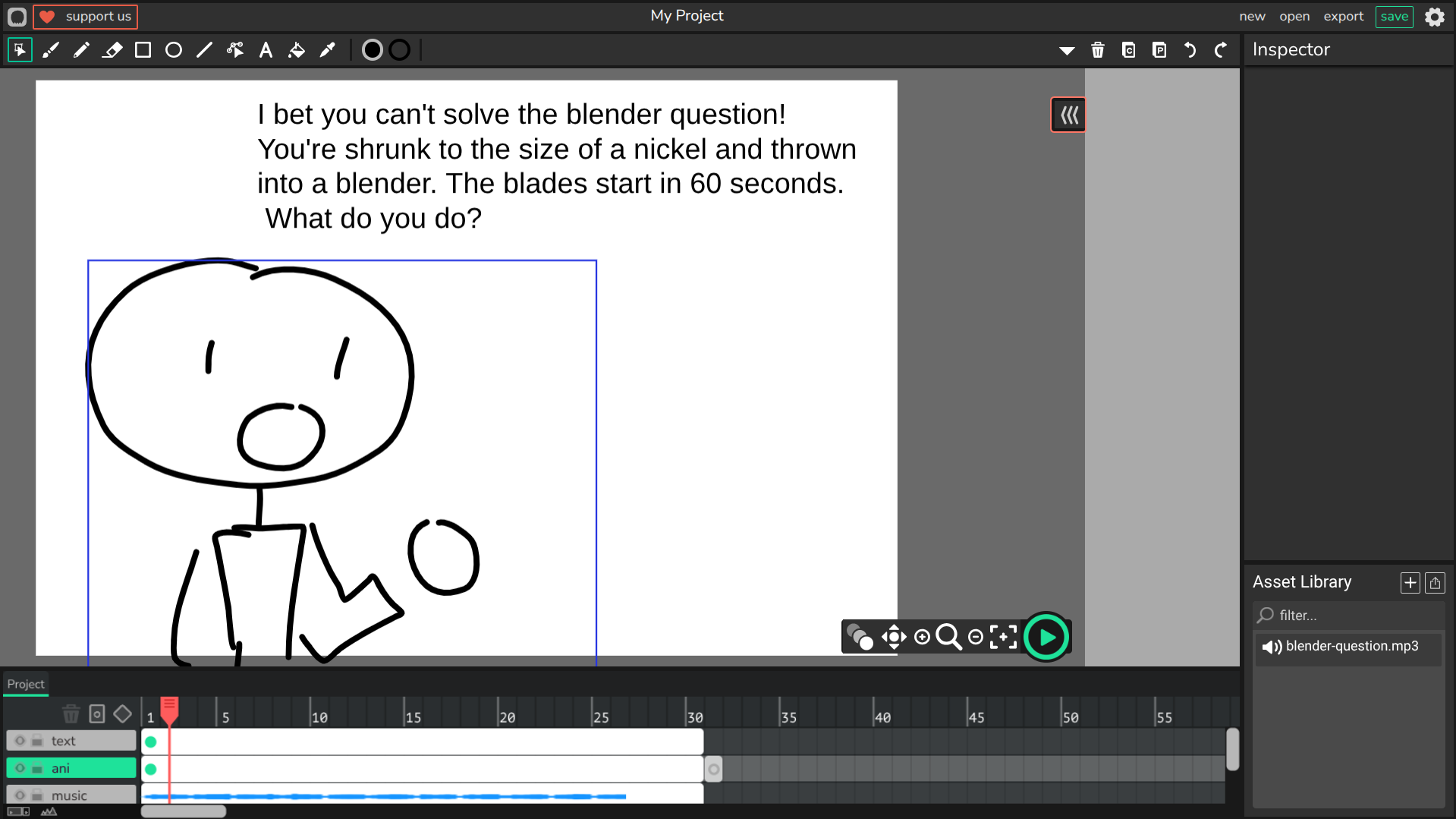The width and height of the screenshot is (1456, 819).
Task: Select the Eraser tool
Action: coord(112,50)
